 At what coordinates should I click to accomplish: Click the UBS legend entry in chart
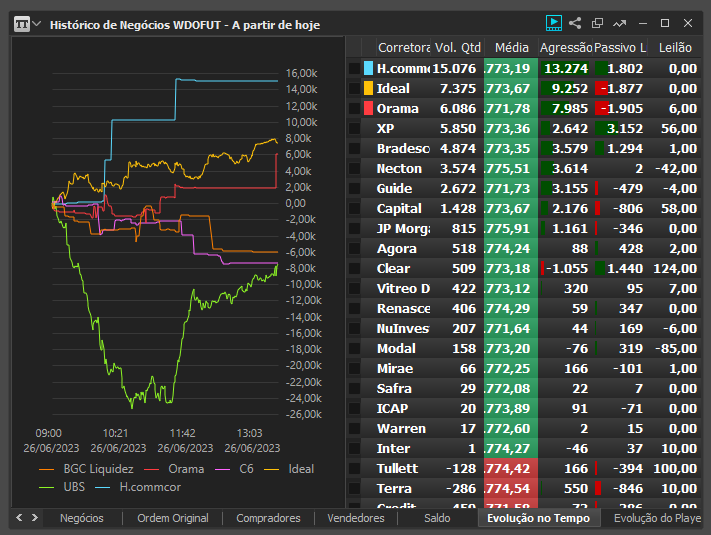(x=62, y=487)
